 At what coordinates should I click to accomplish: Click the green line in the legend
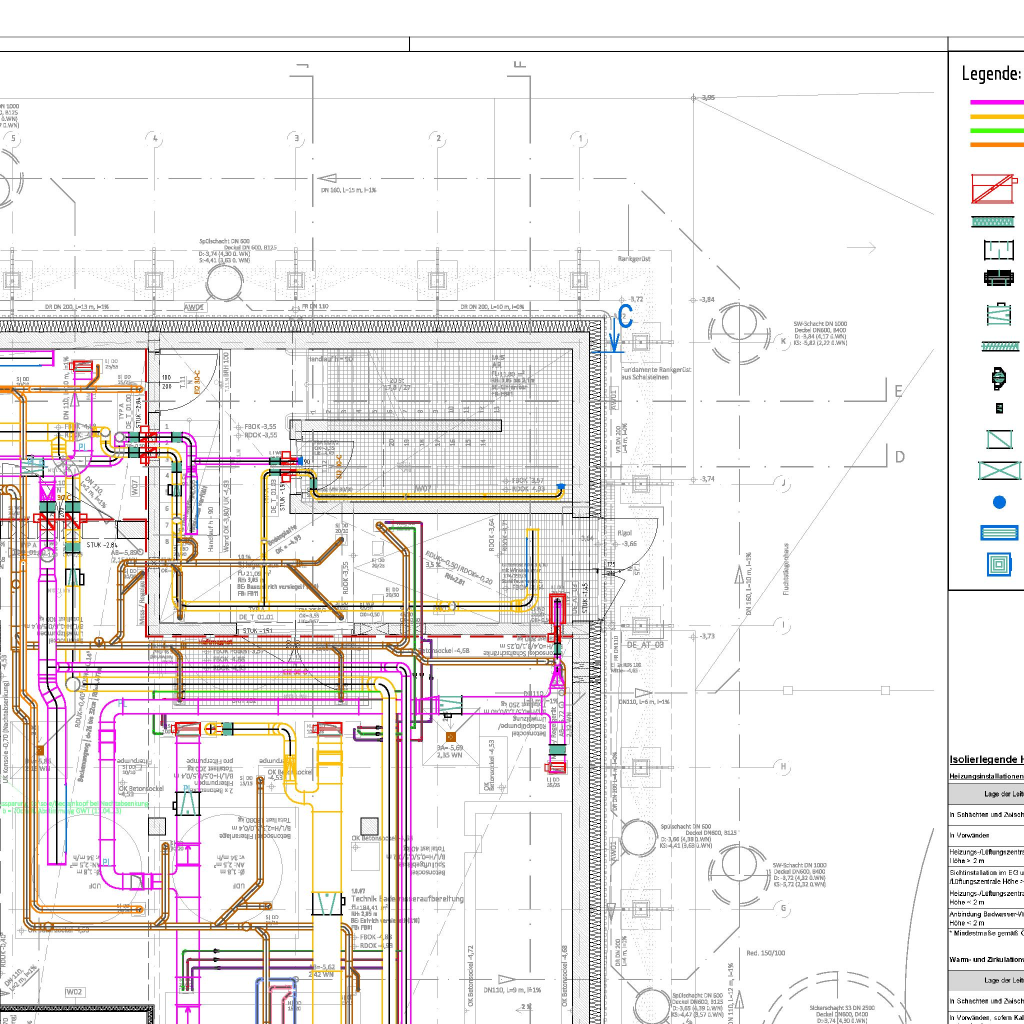(997, 130)
